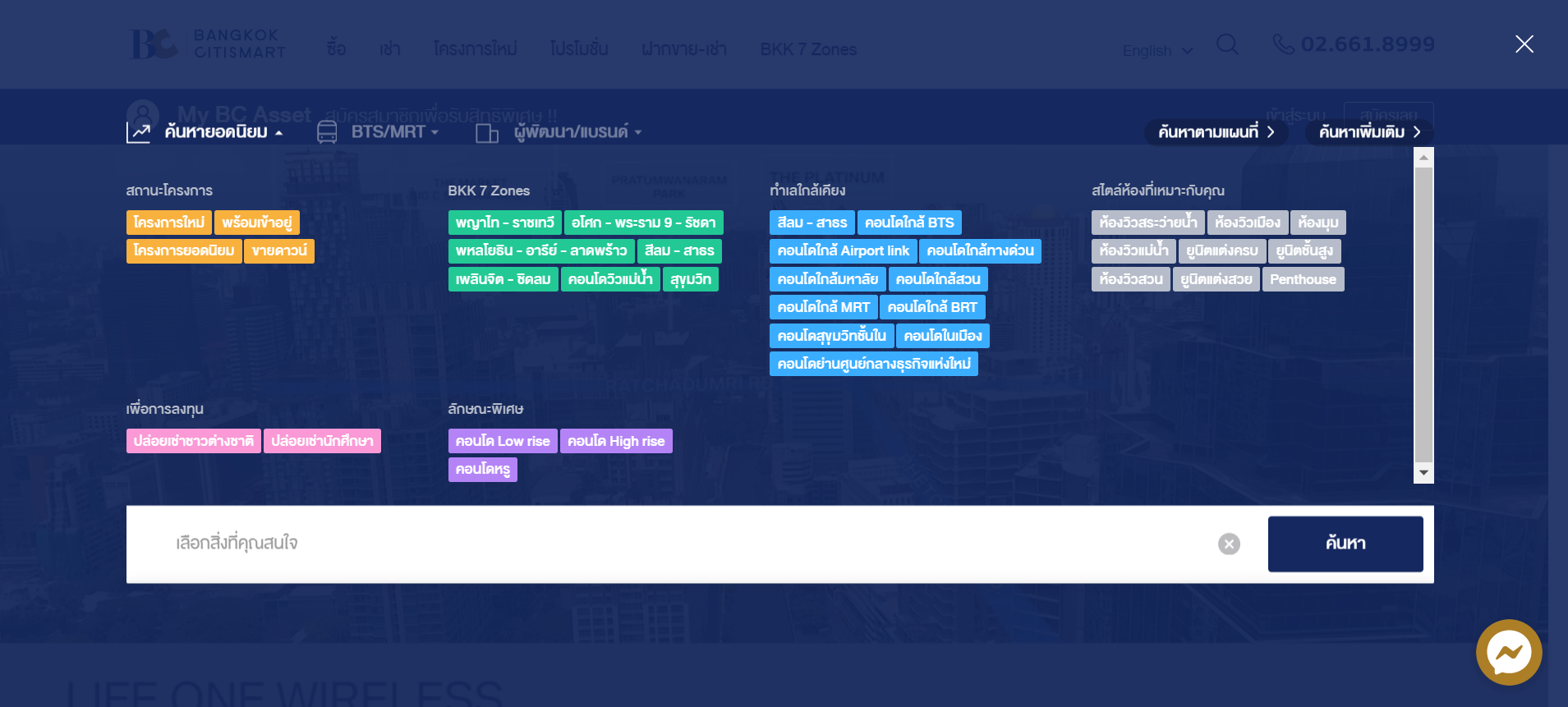Click the phone icon beside 02.661.8999

1283,44
